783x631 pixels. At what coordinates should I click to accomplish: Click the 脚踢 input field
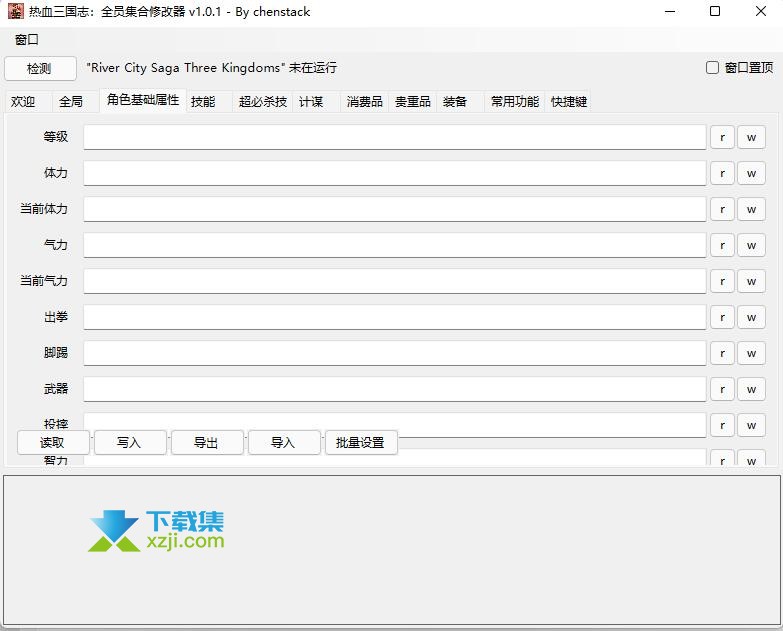tap(394, 353)
